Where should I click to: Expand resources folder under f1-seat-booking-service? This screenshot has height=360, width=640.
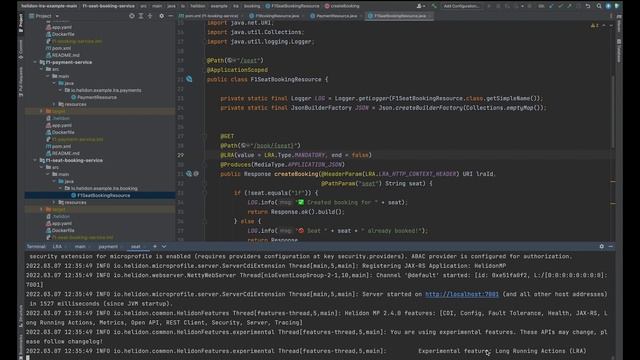point(54,202)
